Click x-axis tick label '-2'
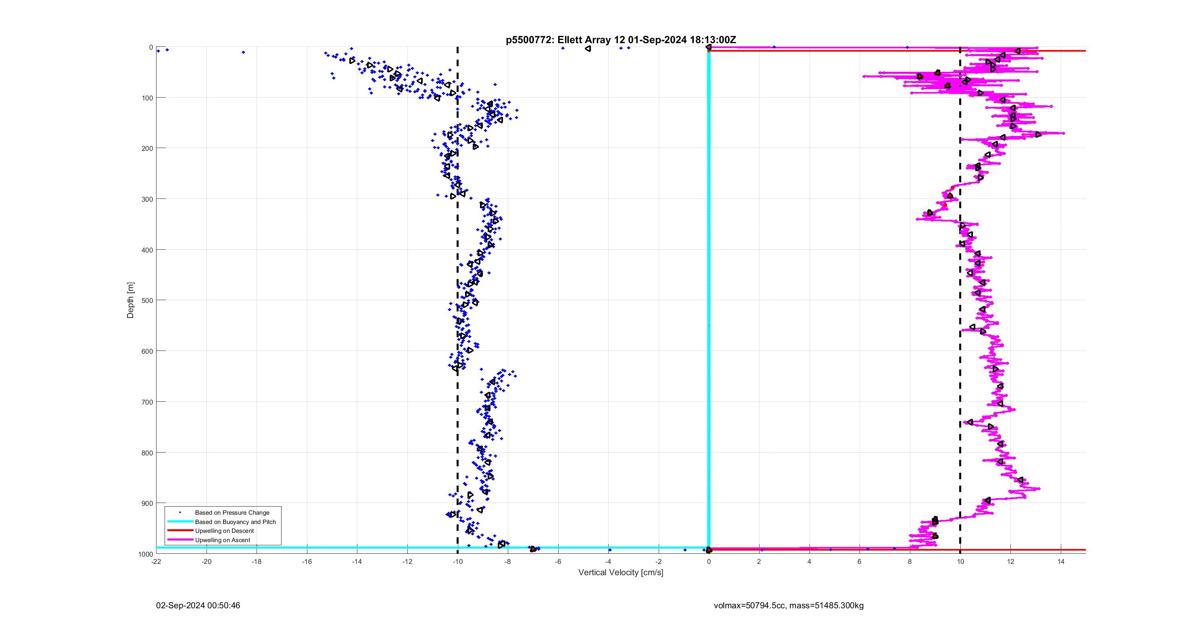The width and height of the screenshot is (1200, 622). (658, 561)
